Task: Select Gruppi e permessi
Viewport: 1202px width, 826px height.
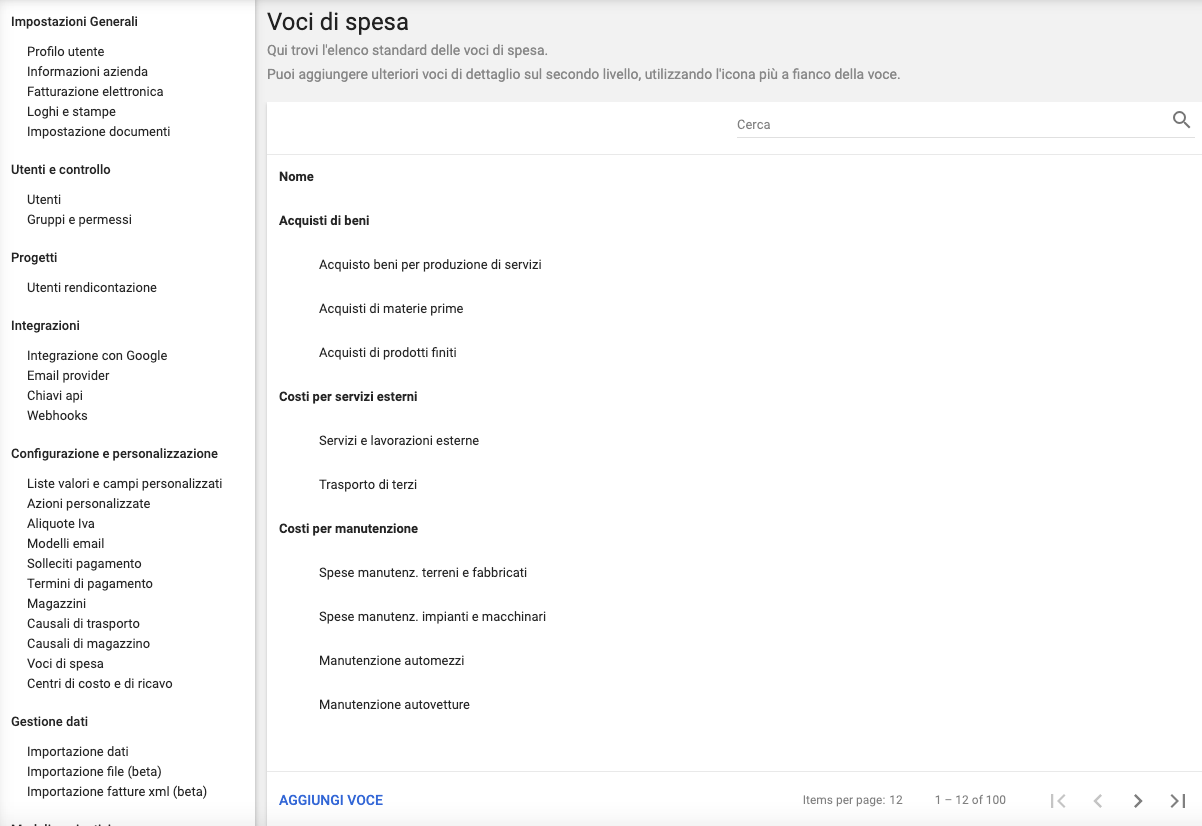Action: click(79, 220)
